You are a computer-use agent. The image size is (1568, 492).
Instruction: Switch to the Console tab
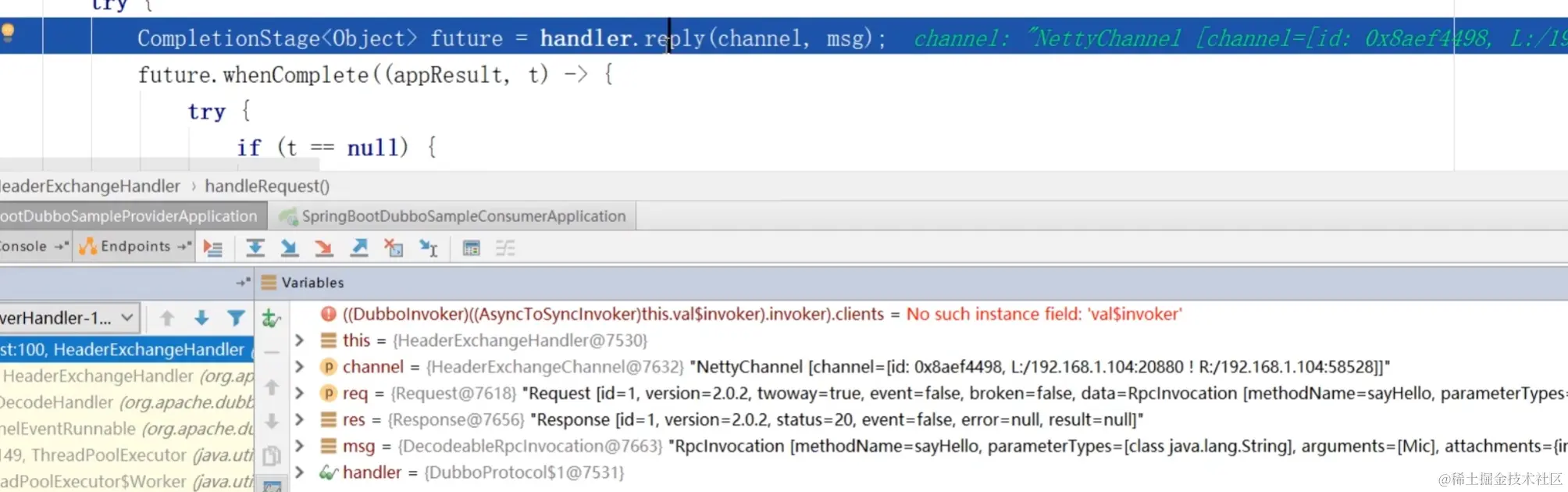pos(34,247)
